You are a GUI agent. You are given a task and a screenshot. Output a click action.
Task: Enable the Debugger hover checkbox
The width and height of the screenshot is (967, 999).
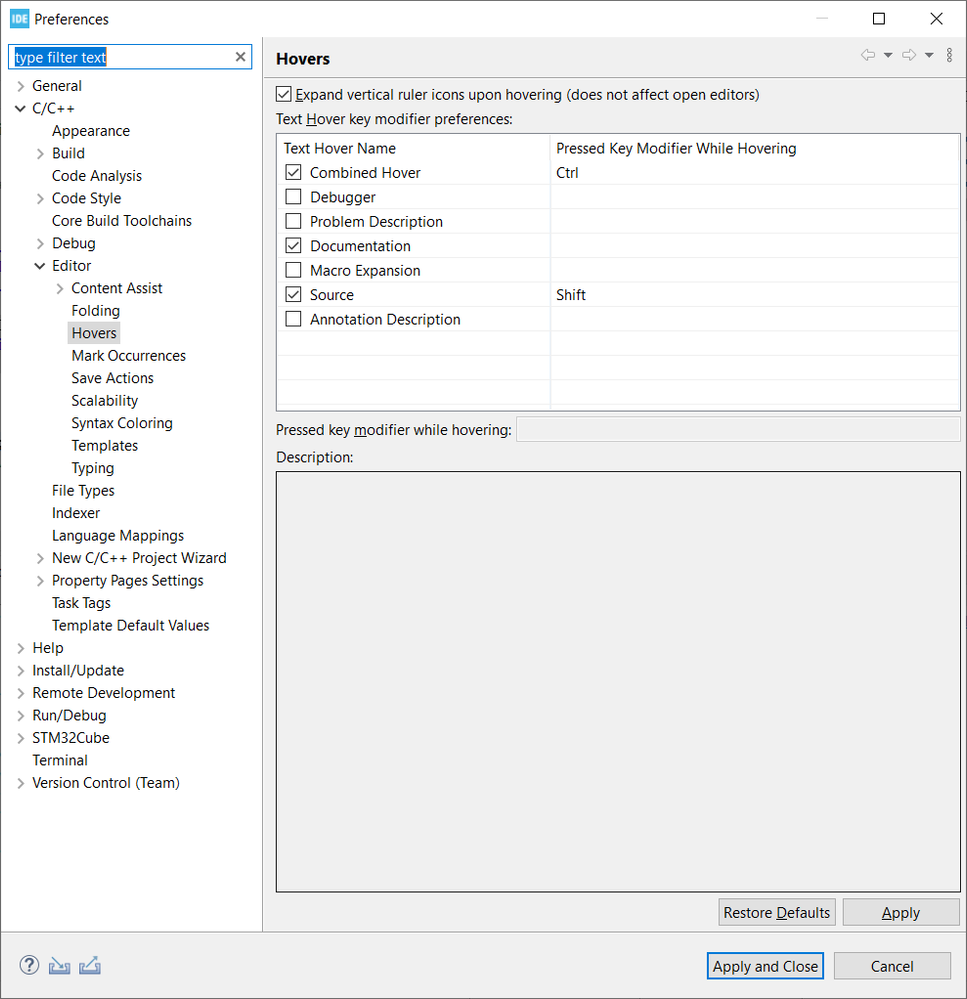[x=293, y=197]
